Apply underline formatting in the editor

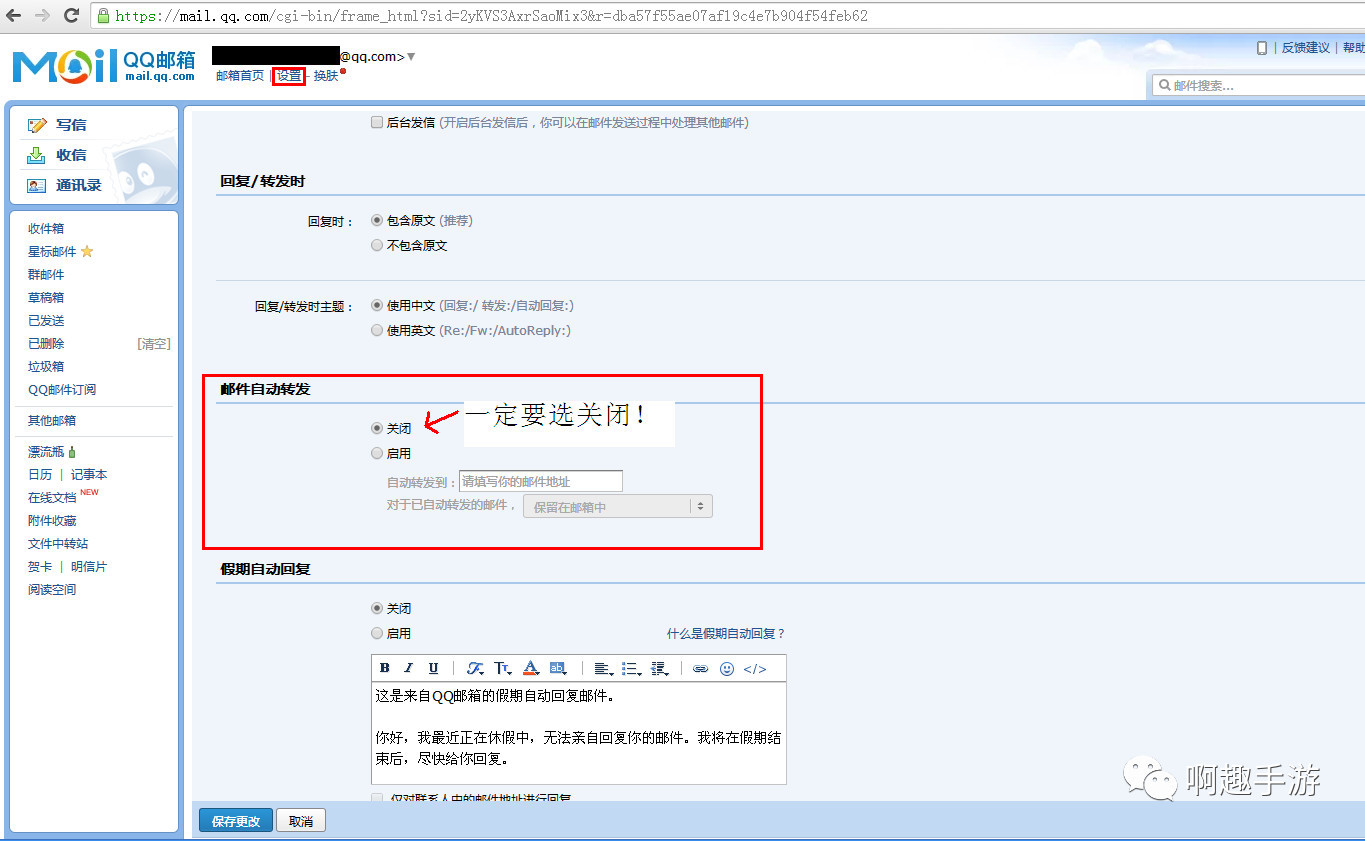pos(433,668)
